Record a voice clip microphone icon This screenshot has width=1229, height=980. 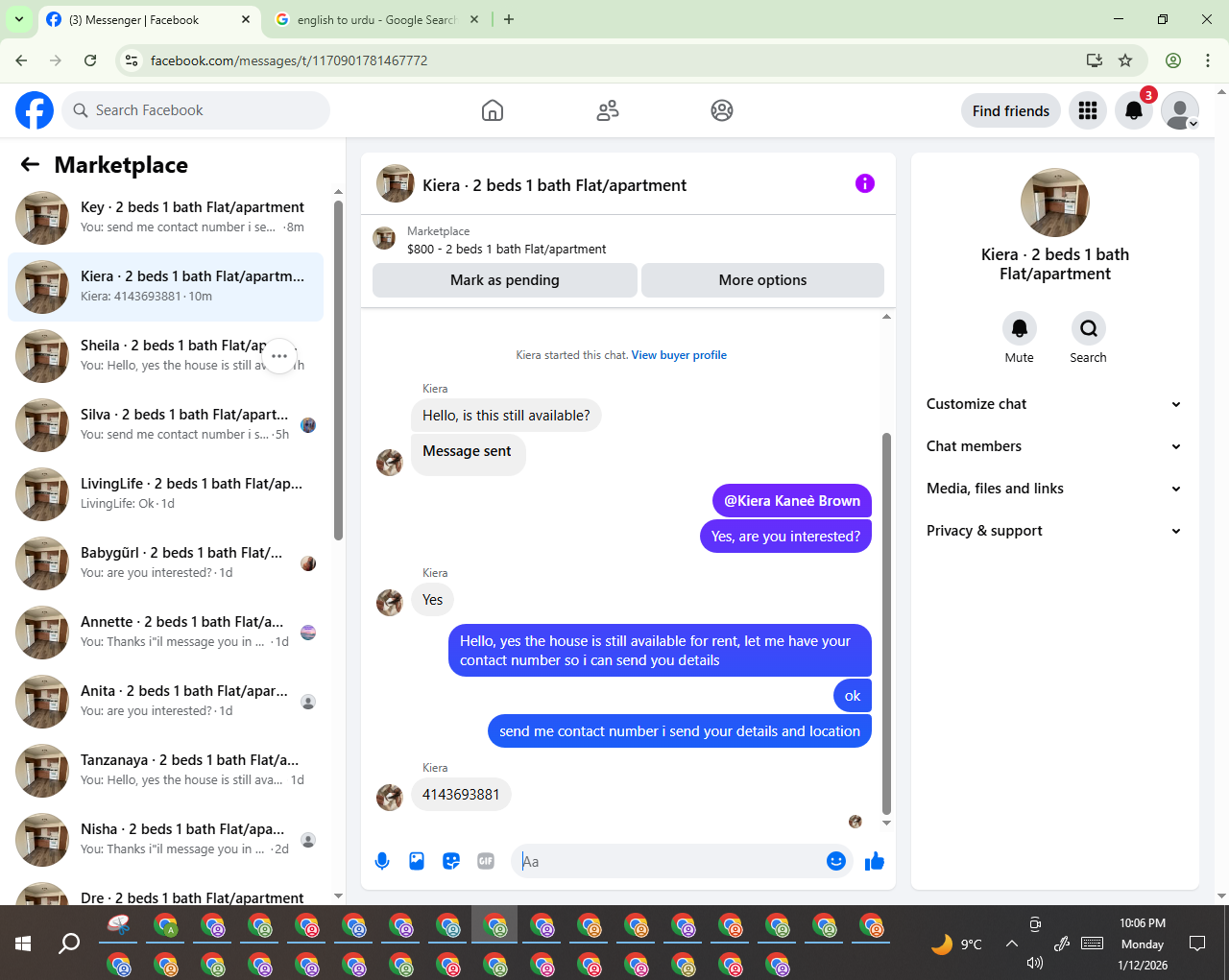(x=382, y=861)
